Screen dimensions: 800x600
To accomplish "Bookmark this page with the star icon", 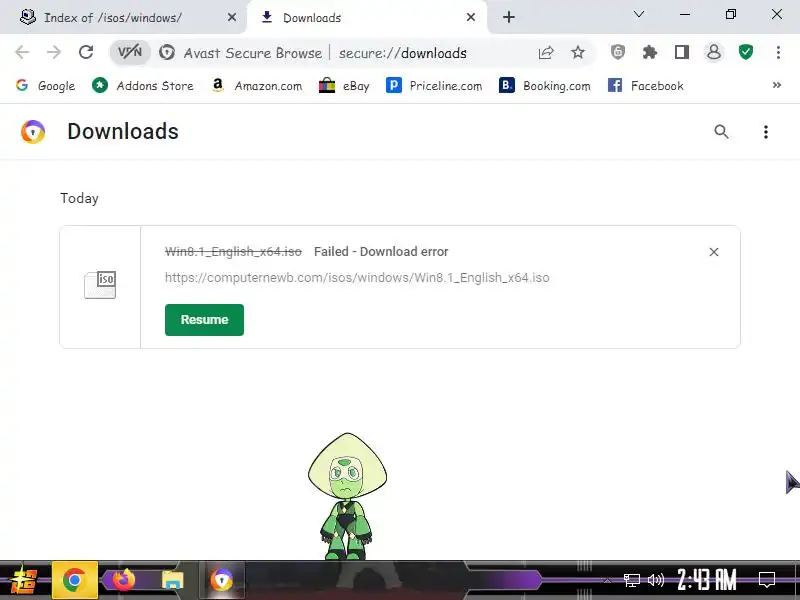I will tap(578, 52).
